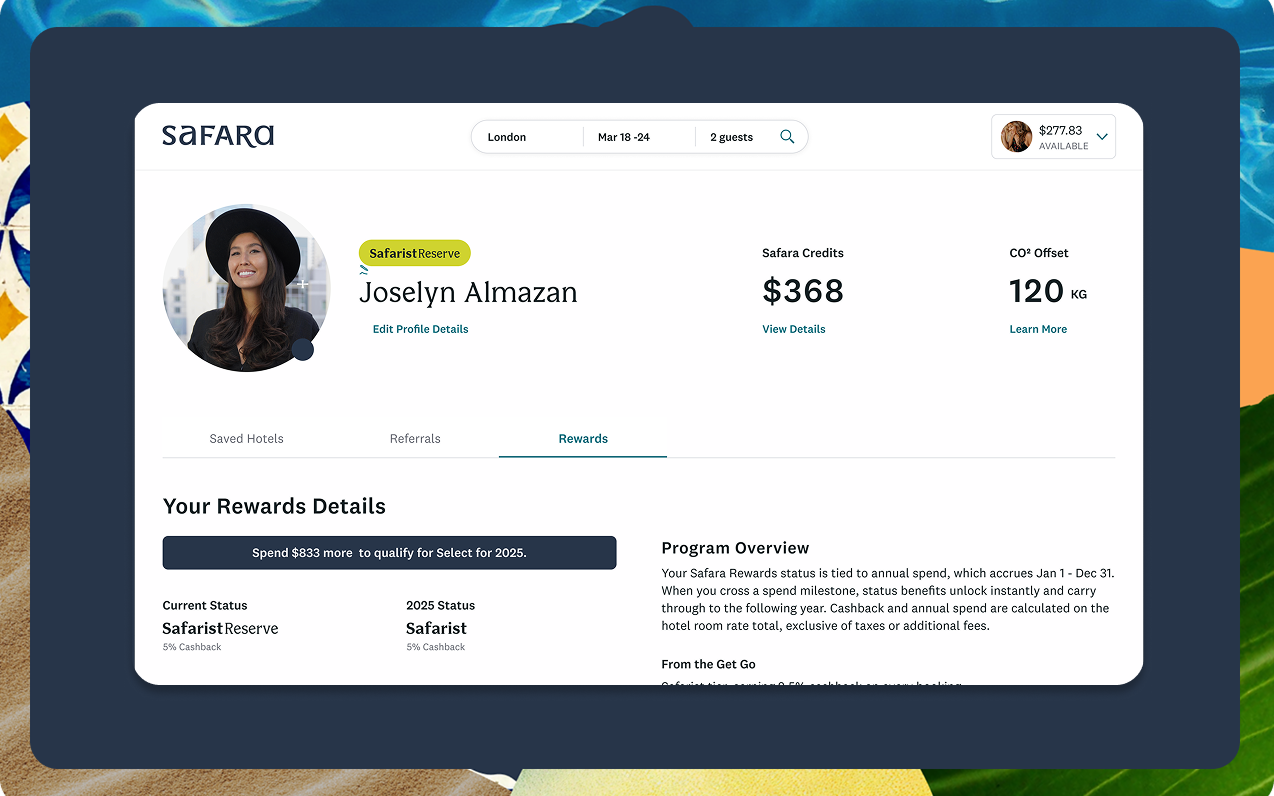This screenshot has width=1274, height=796.
Task: Click the Current Status label
Action: 205,605
